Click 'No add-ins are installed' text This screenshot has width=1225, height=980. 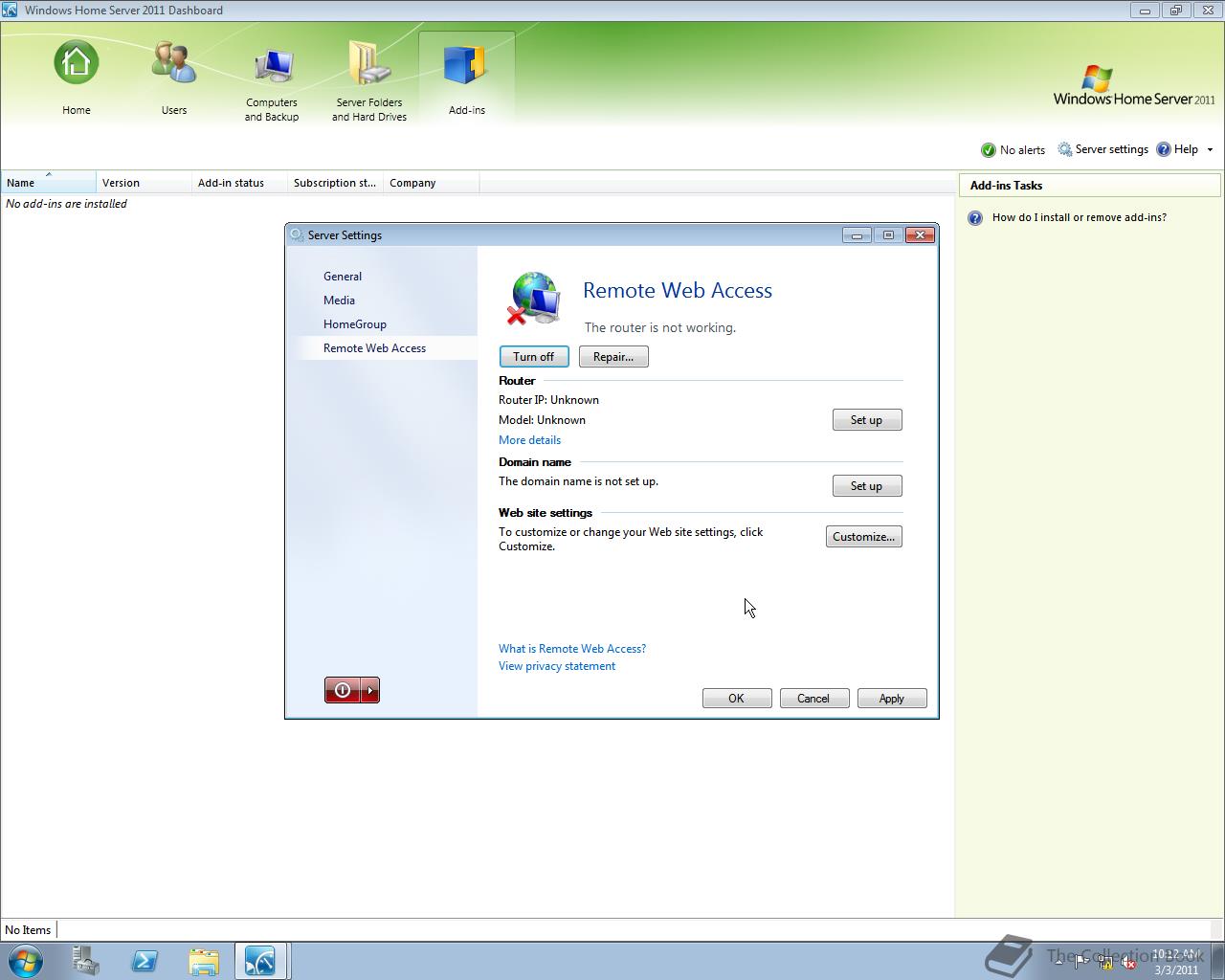[x=66, y=204]
